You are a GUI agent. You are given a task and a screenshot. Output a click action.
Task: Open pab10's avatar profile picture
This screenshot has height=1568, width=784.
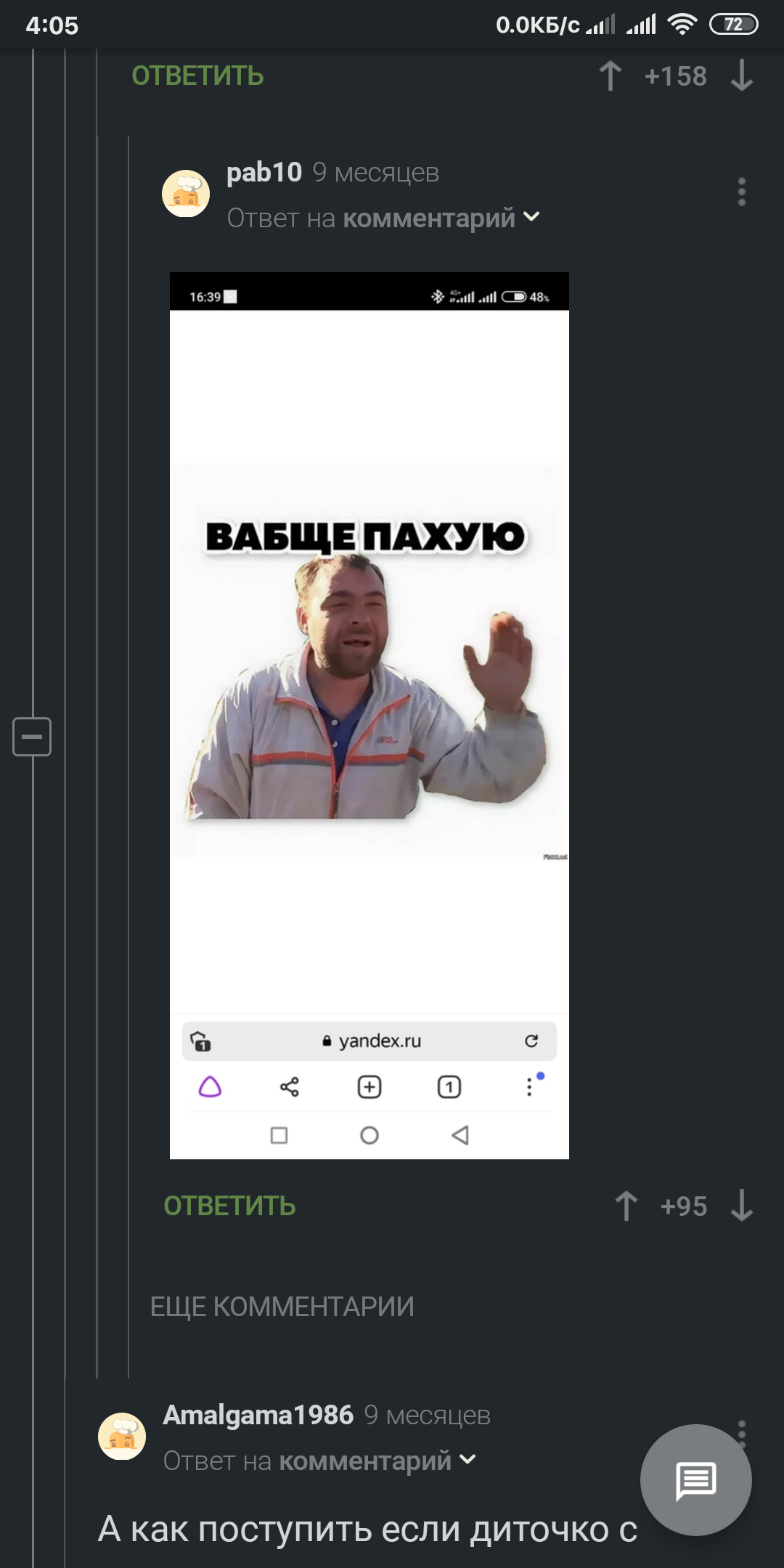186,194
